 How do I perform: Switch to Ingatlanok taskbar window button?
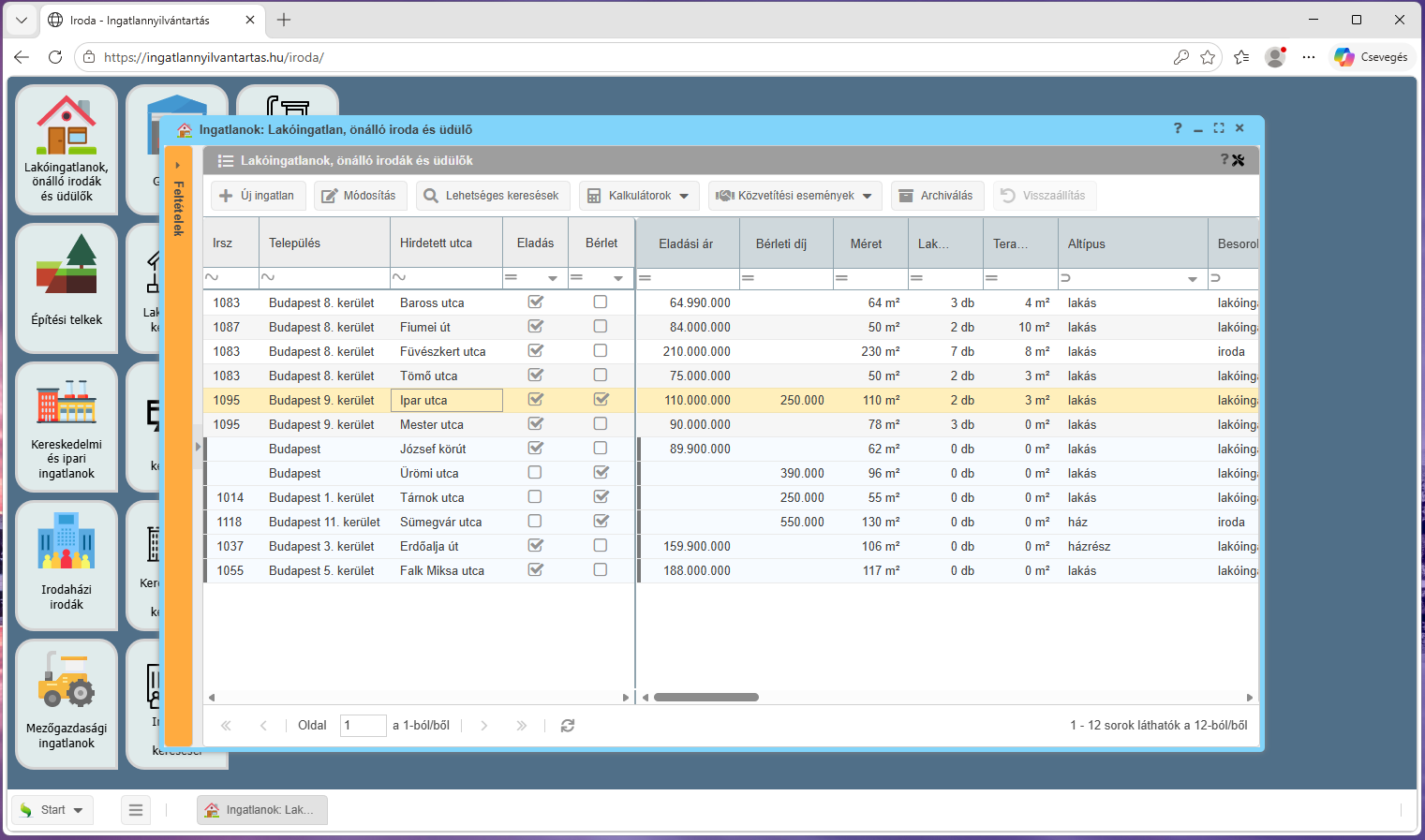click(262, 810)
